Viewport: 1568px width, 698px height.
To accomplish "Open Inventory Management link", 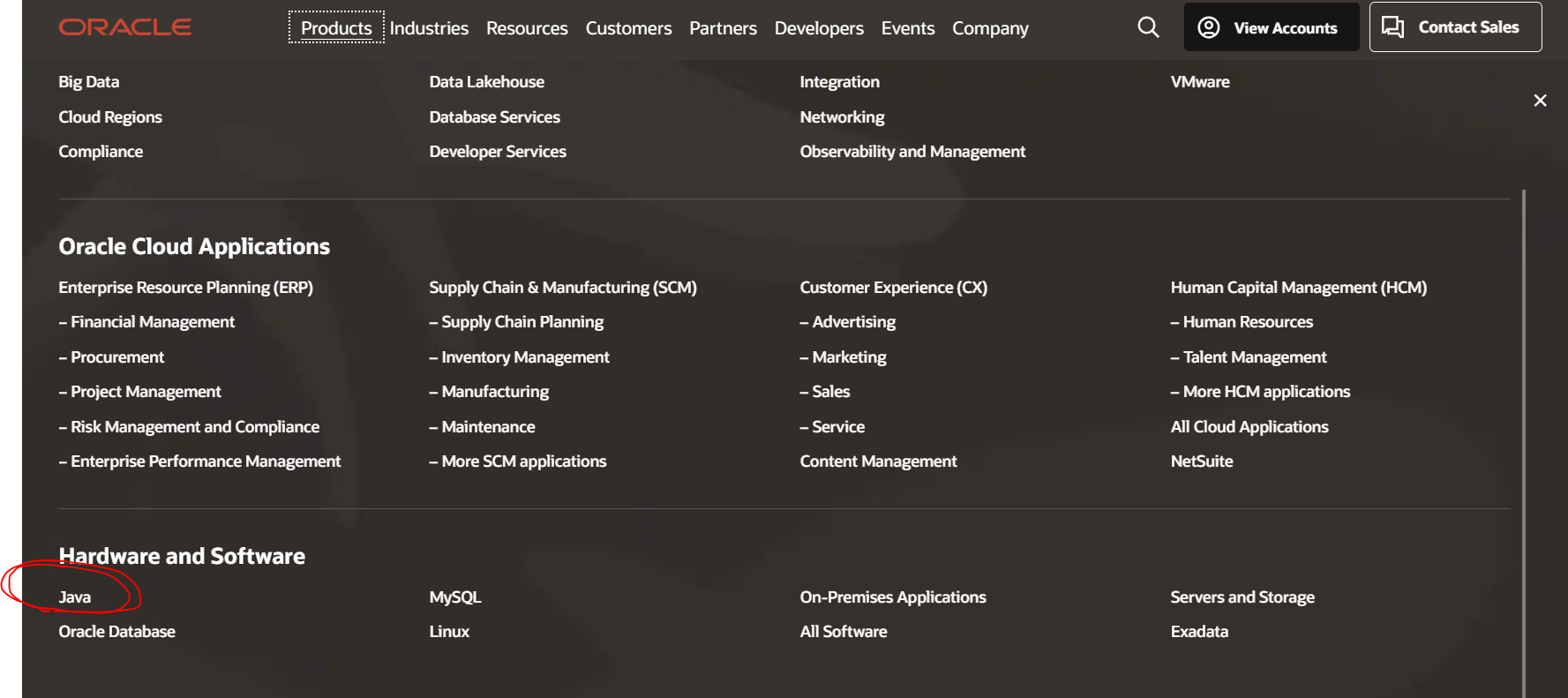I will coord(519,357).
